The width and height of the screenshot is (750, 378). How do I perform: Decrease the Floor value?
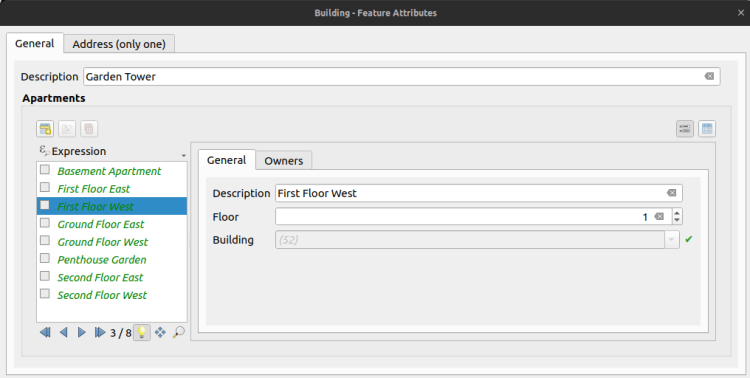(677, 220)
